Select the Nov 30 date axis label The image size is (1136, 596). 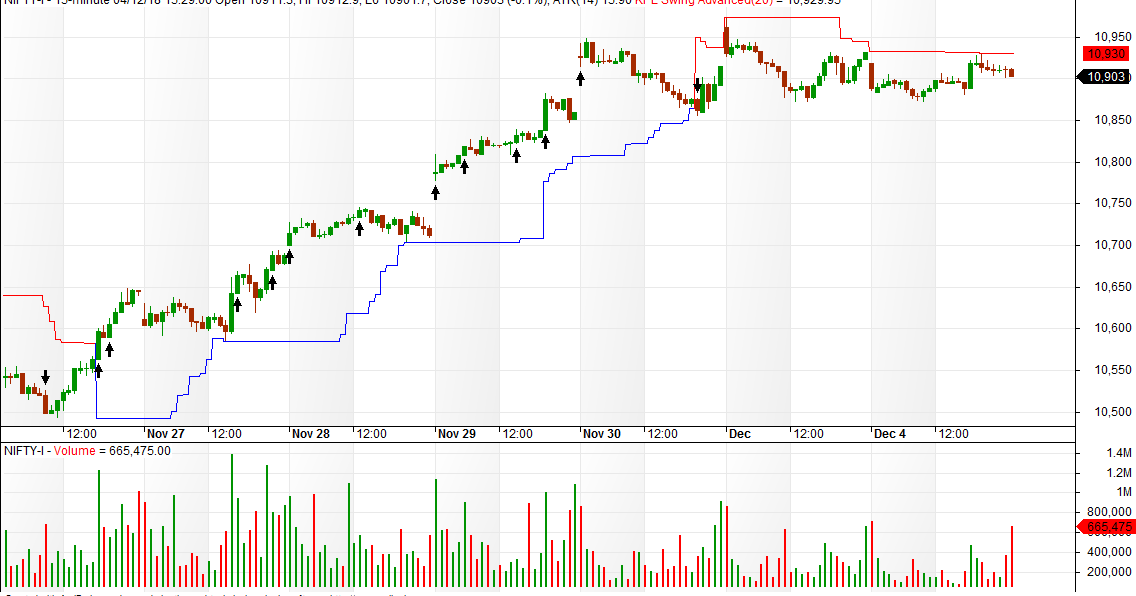click(602, 433)
